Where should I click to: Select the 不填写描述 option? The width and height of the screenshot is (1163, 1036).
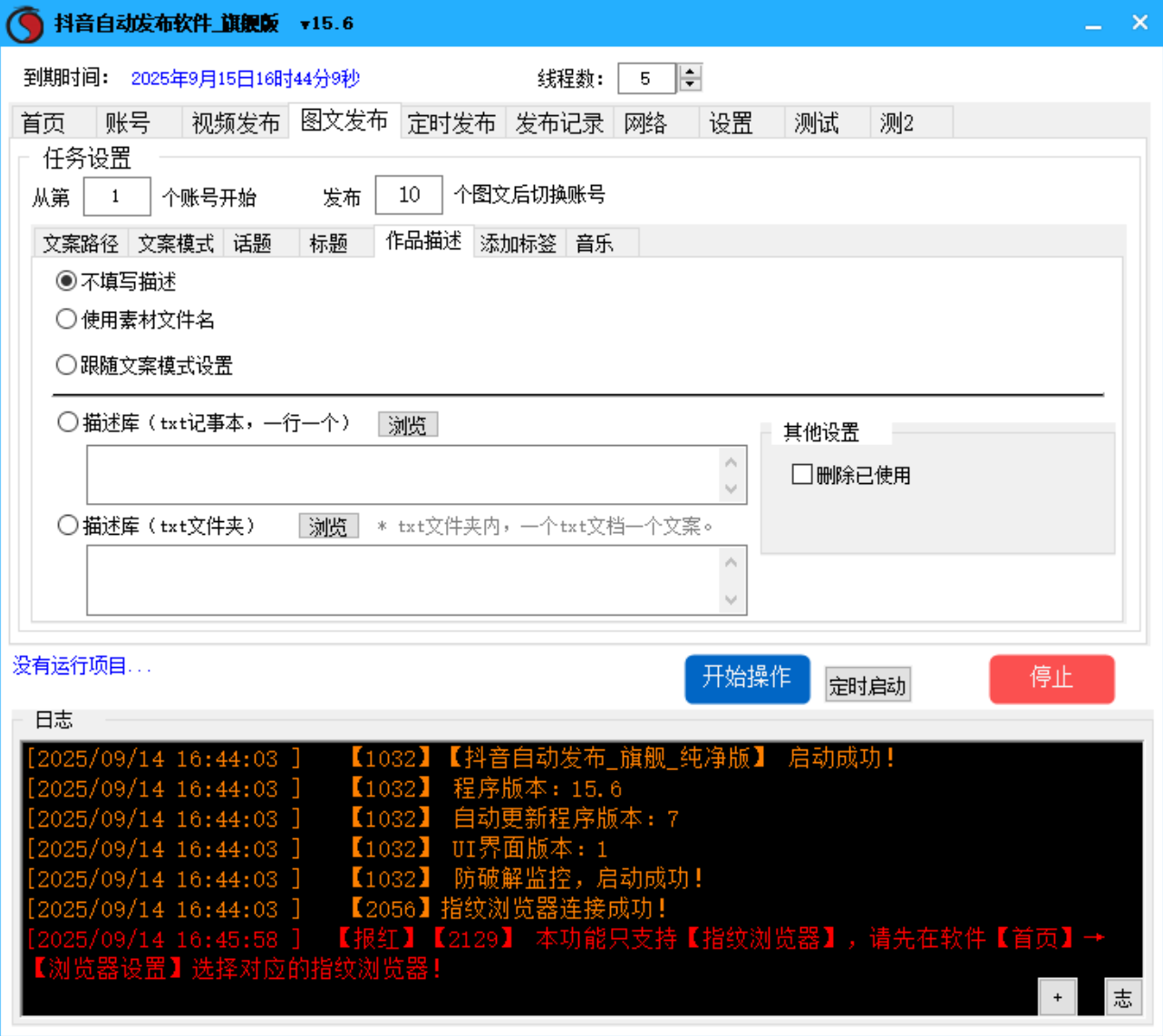[x=63, y=280]
